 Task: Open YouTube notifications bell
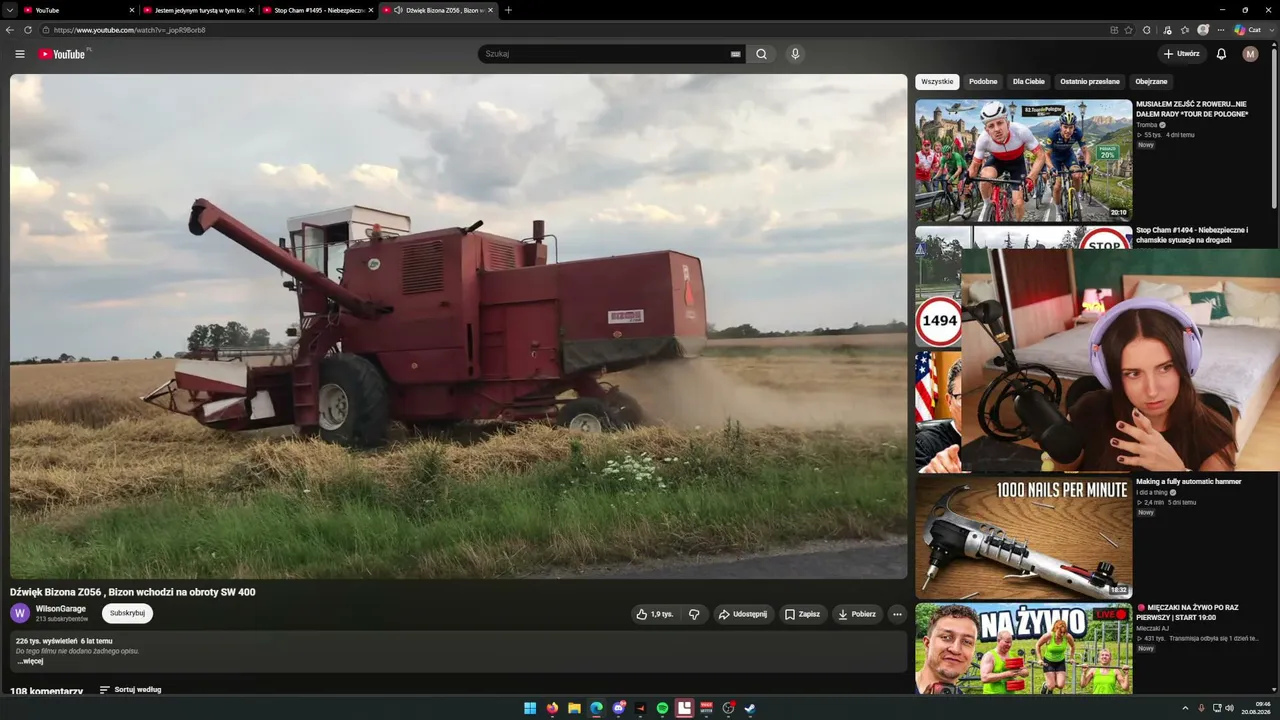pyautogui.click(x=1221, y=54)
